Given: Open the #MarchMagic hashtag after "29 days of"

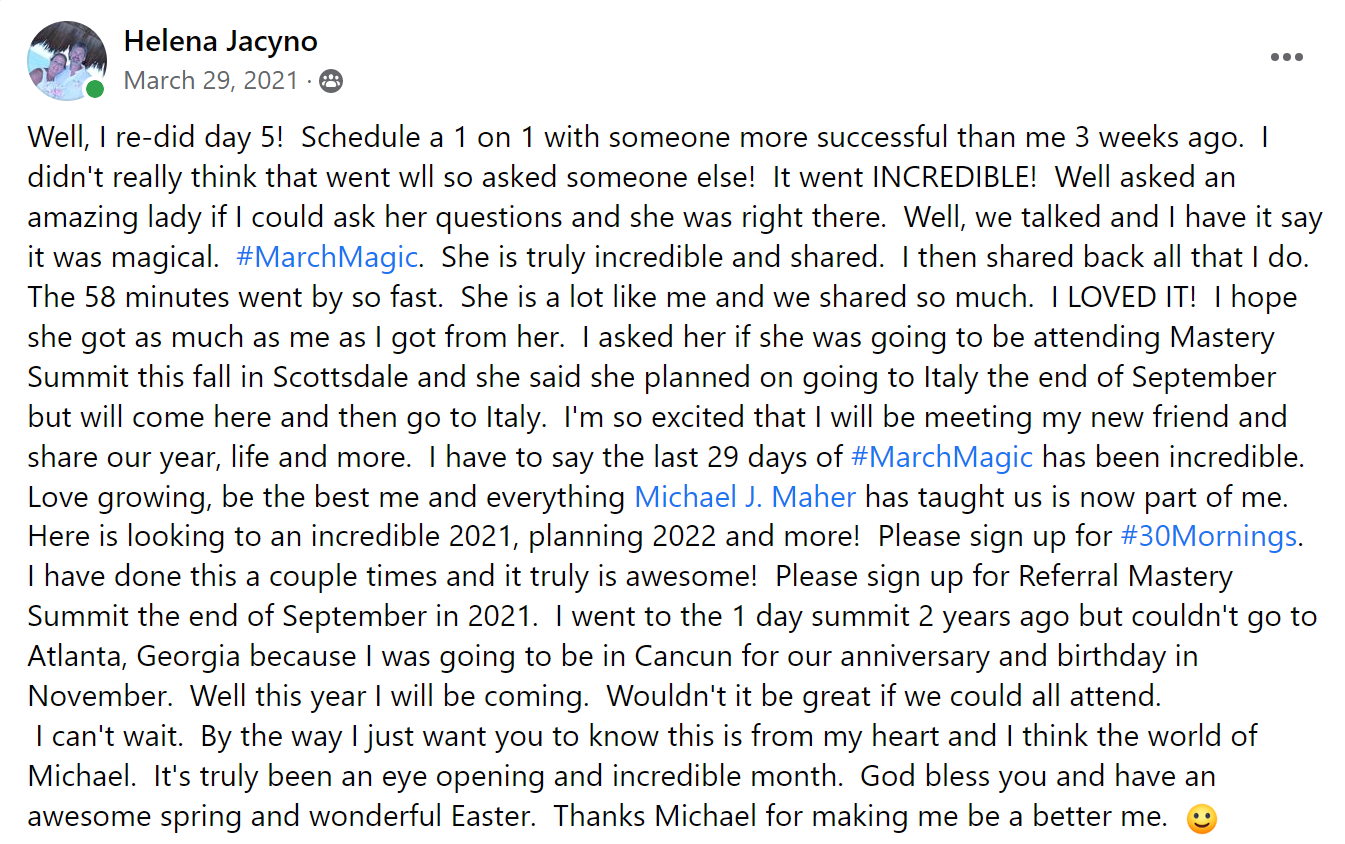Looking at the screenshot, I should (x=941, y=457).
